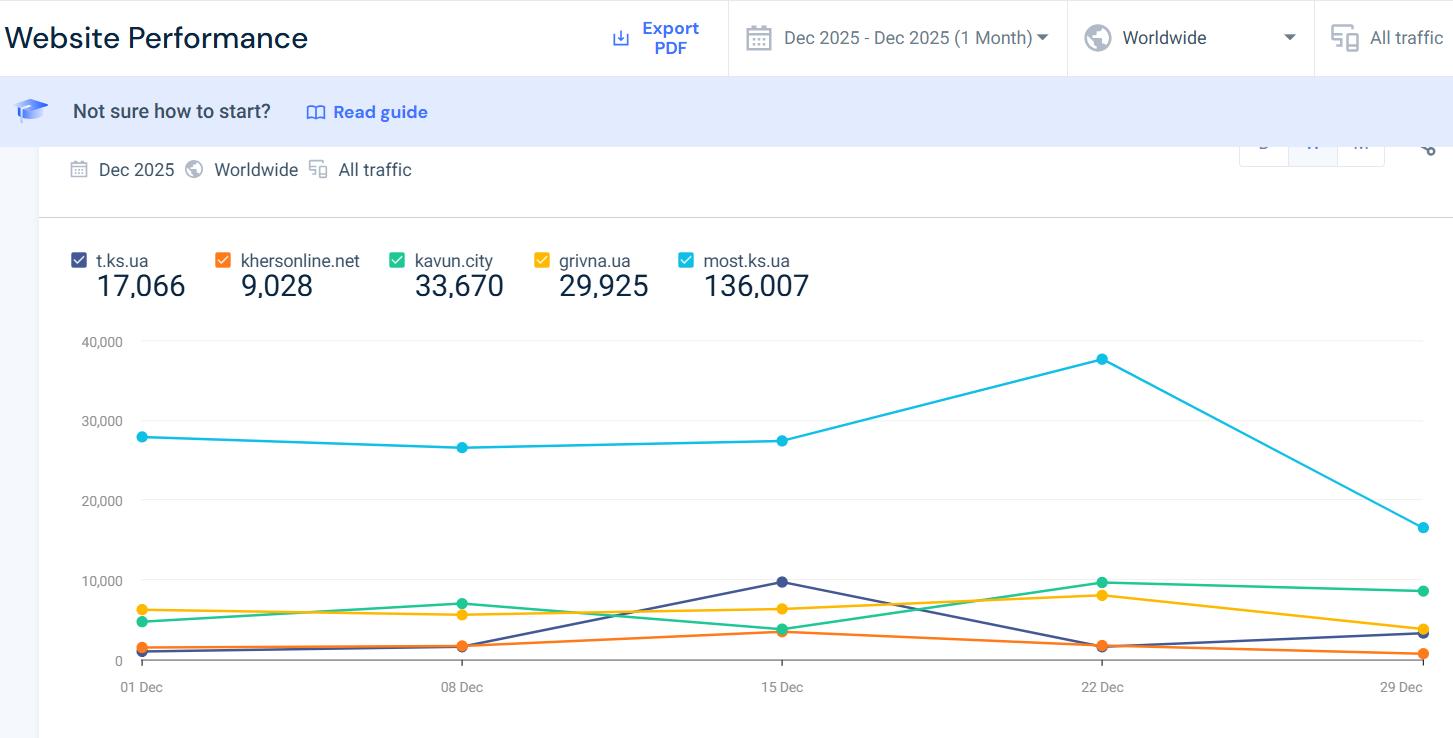1453x738 pixels.
Task: Disable the kavun.city series checkbox
Action: [398, 261]
